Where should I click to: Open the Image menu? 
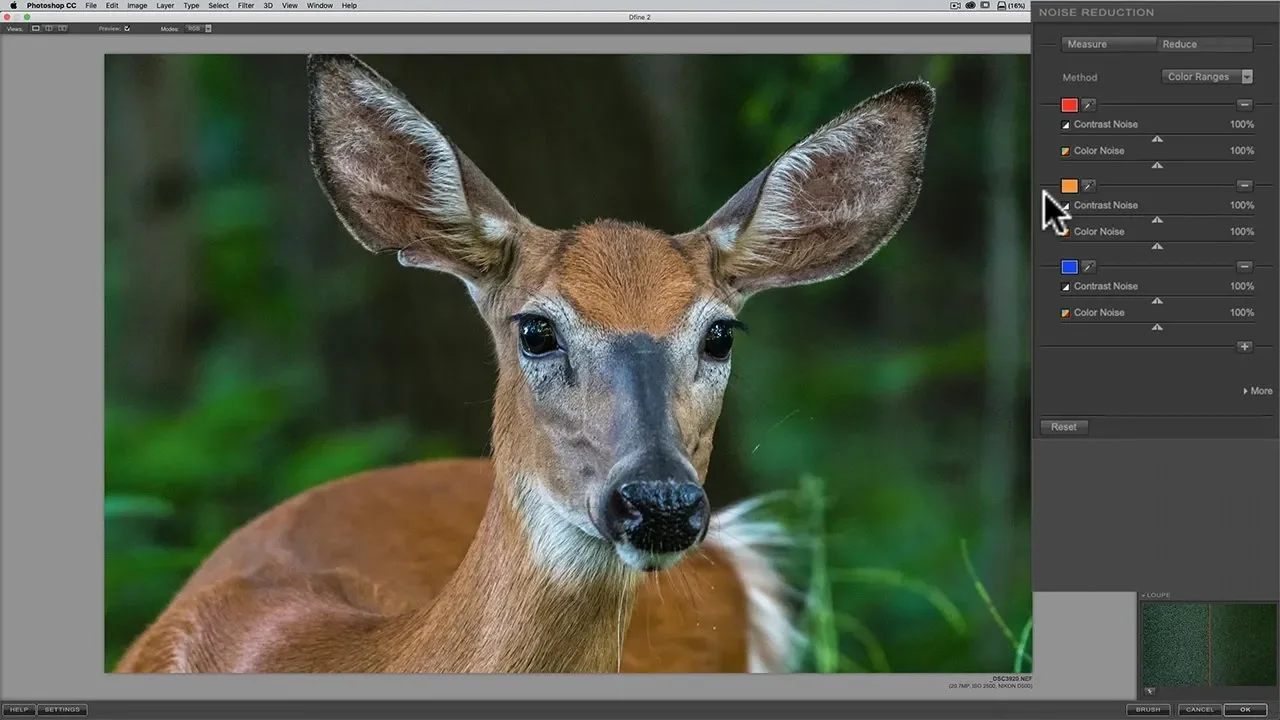pos(137,6)
